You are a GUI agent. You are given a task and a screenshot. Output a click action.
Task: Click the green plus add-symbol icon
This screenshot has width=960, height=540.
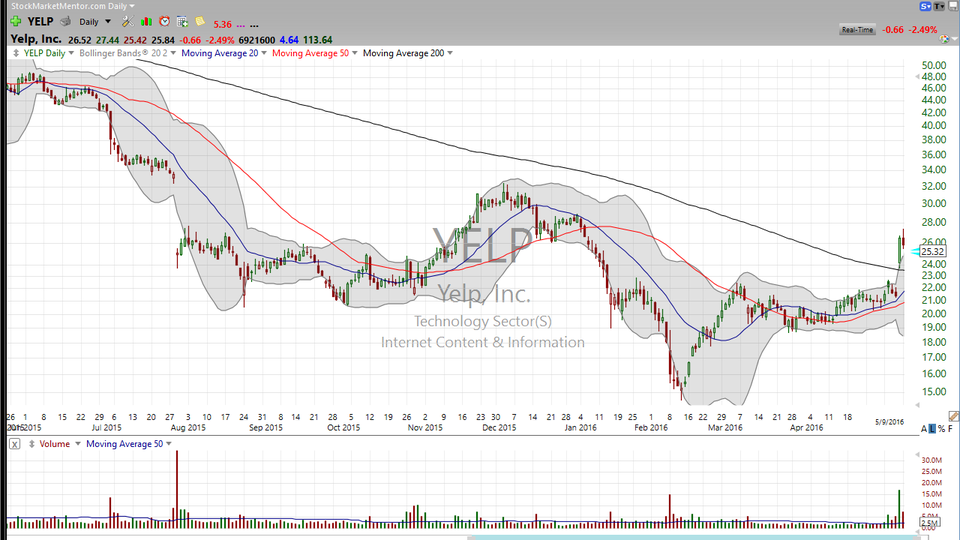(16, 21)
